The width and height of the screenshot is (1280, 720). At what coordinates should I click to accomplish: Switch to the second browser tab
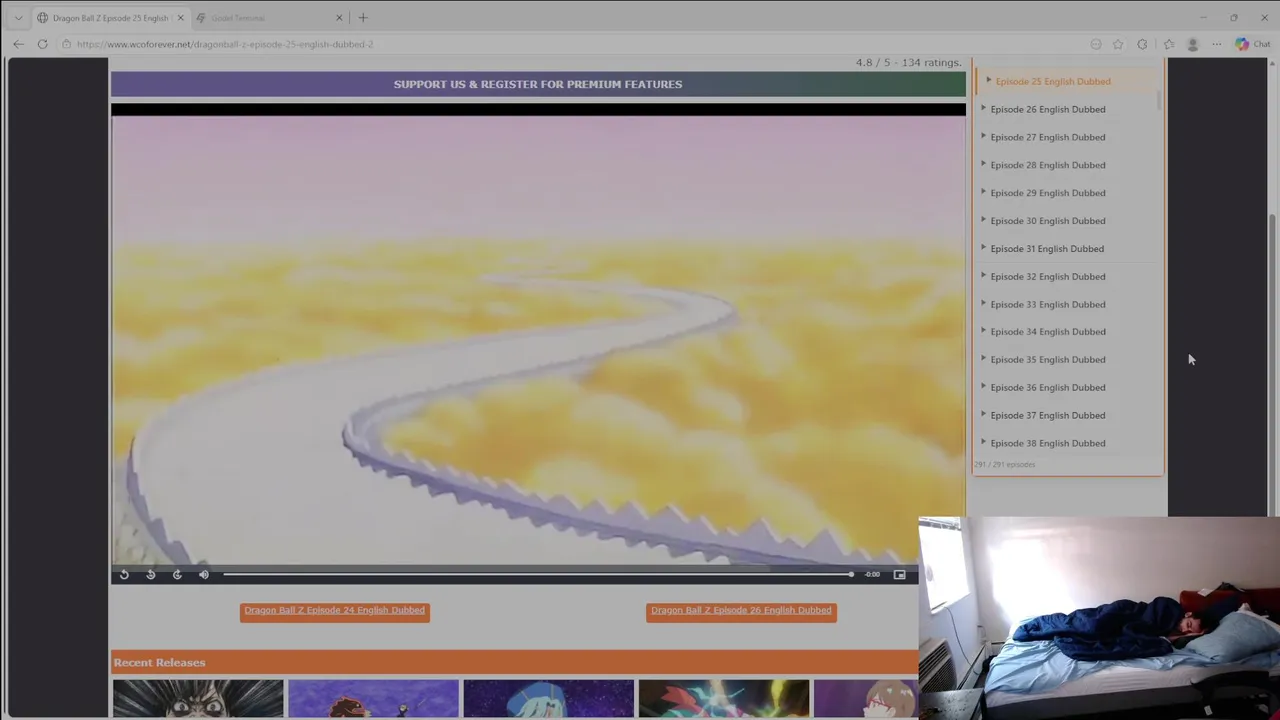coord(268,18)
